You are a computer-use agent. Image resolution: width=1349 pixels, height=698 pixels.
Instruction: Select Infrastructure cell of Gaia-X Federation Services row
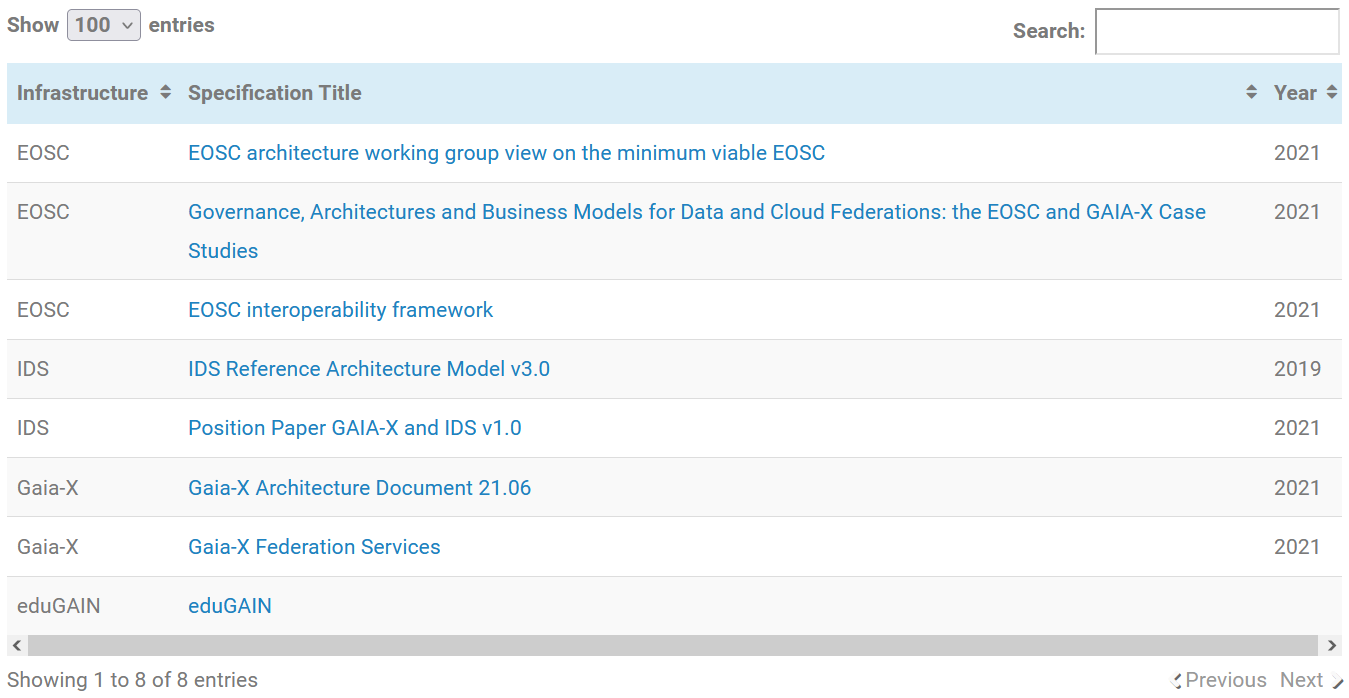click(x=48, y=547)
